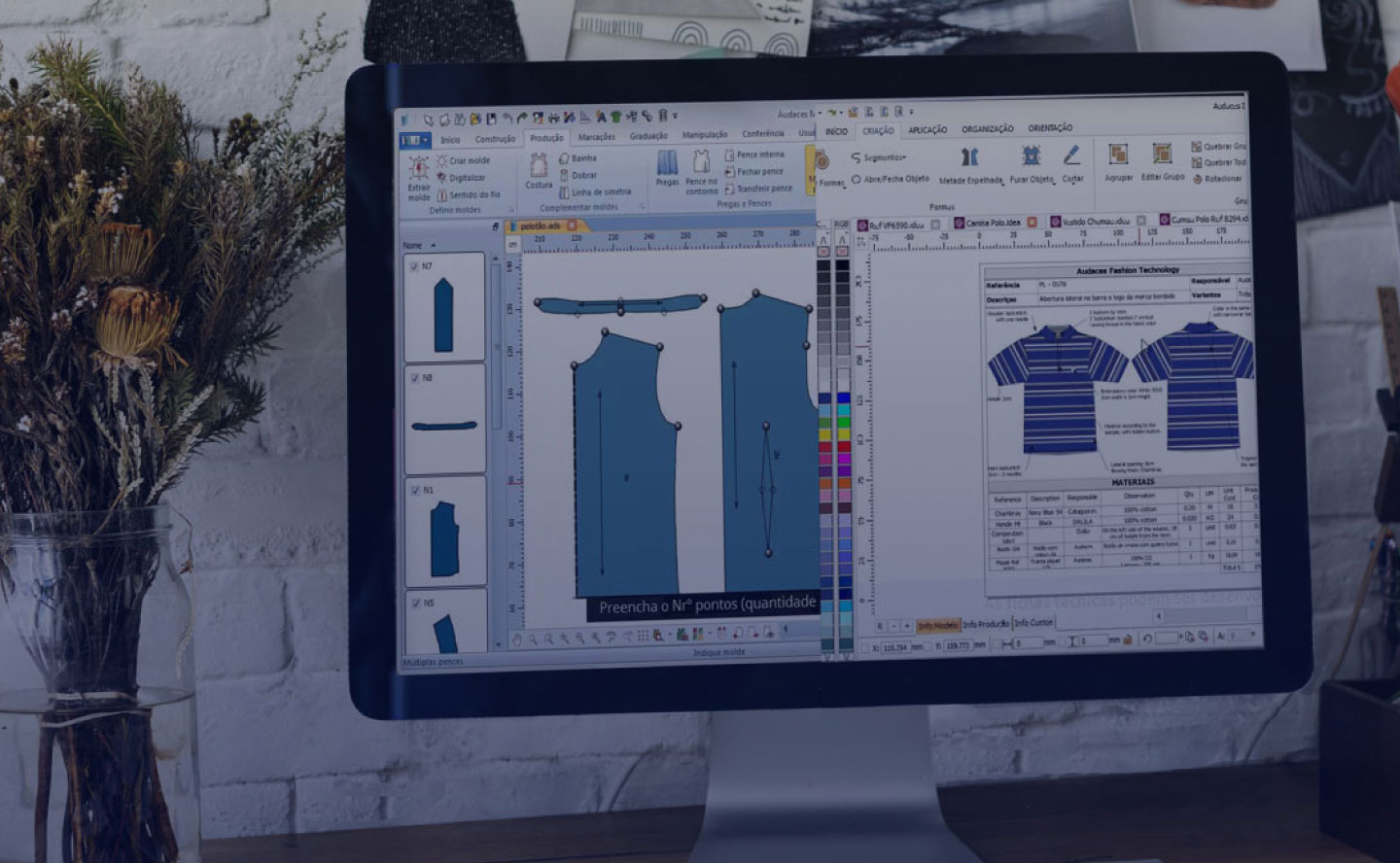Open the Conferência ribbon tab
Screen dimensions: 1400x863
click(763, 134)
